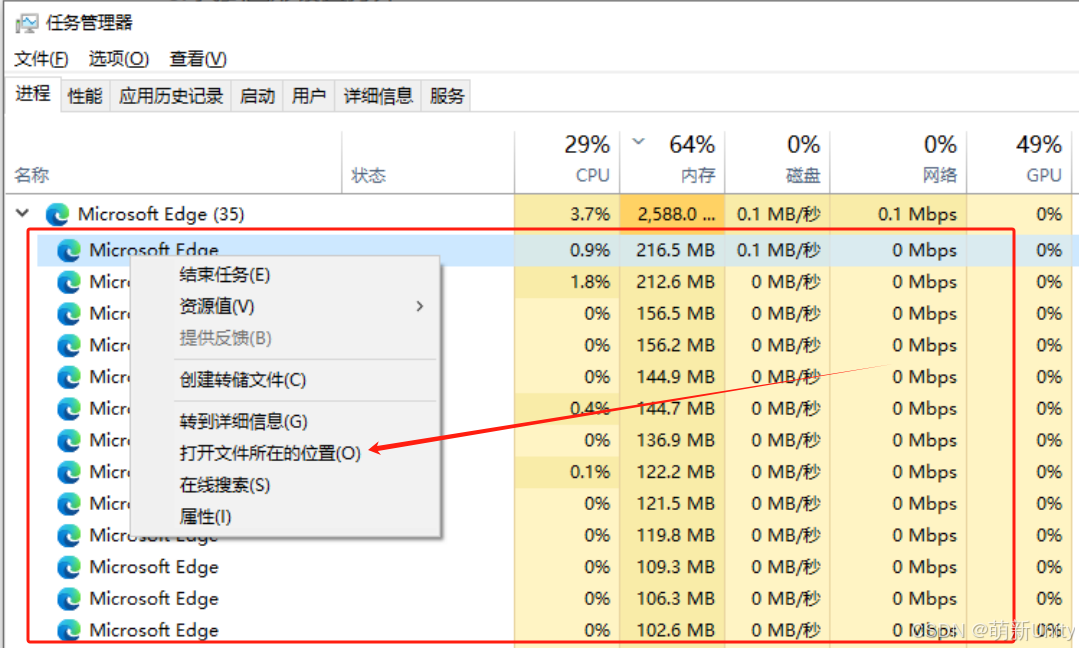Choose 结束任务(E) in context menu

285,274
